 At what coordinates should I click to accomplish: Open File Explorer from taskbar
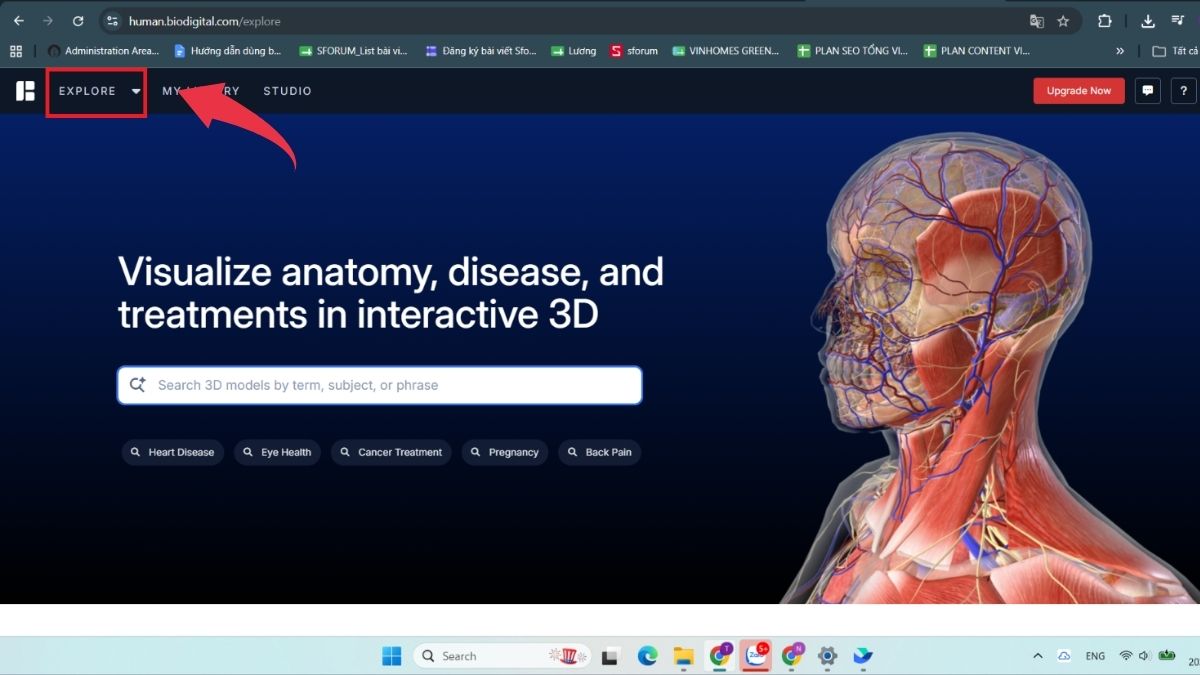(683, 656)
